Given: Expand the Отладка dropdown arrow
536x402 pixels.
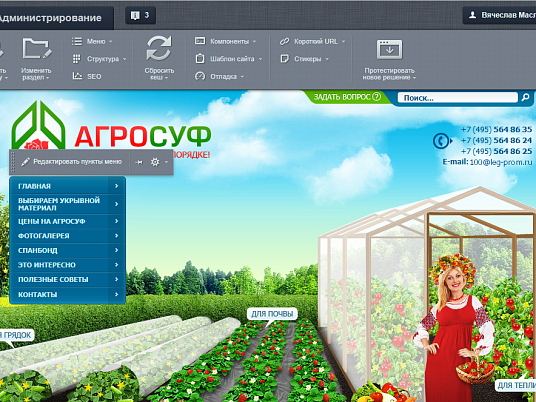Looking at the screenshot, I should [x=242, y=77].
